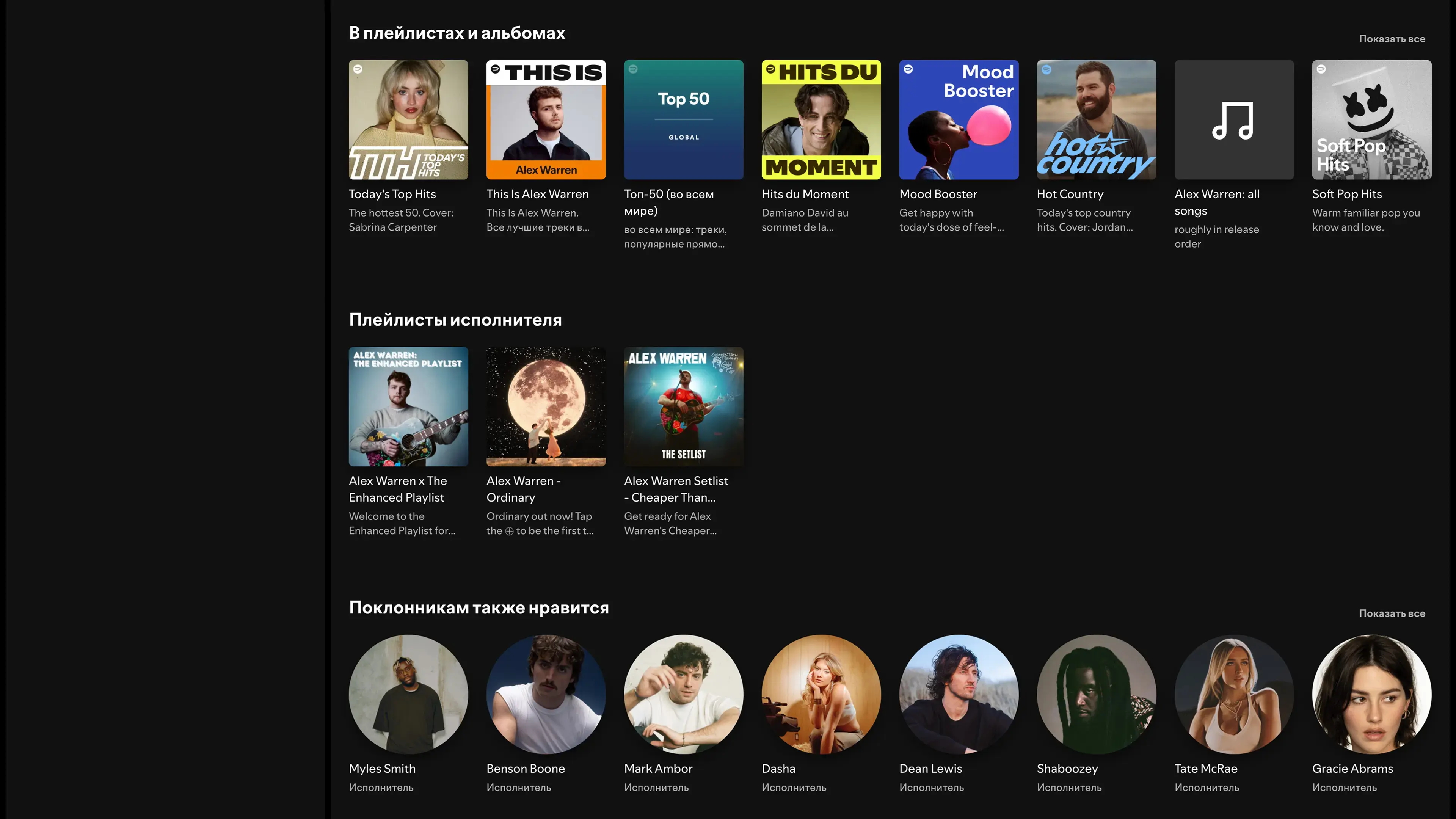Open Alex Warren - Ordinary moon cover
The image size is (1456, 819).
pyautogui.click(x=546, y=406)
